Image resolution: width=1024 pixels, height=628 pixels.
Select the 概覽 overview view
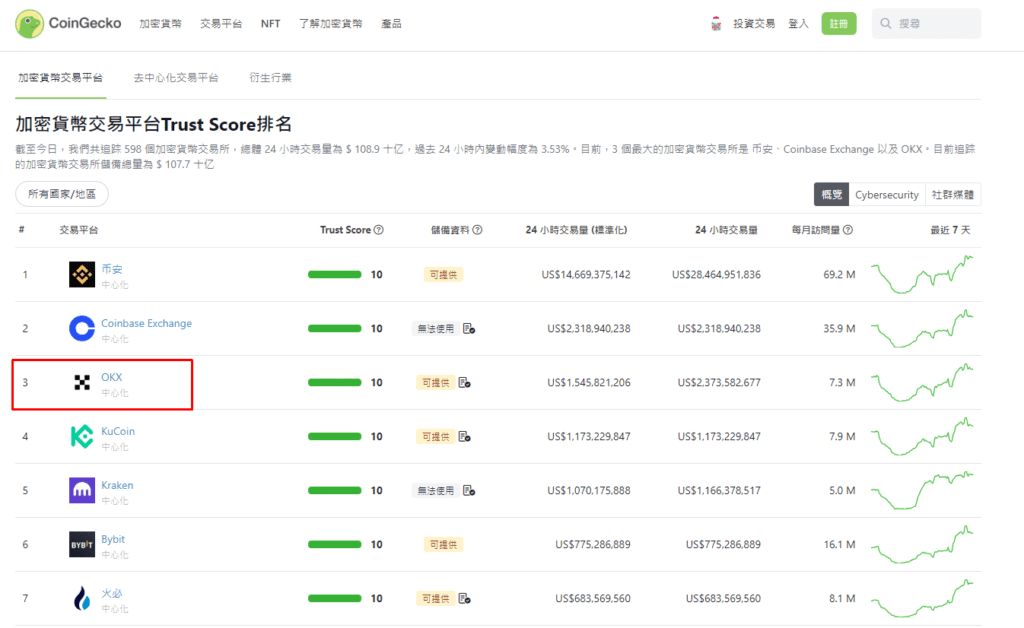click(x=832, y=195)
